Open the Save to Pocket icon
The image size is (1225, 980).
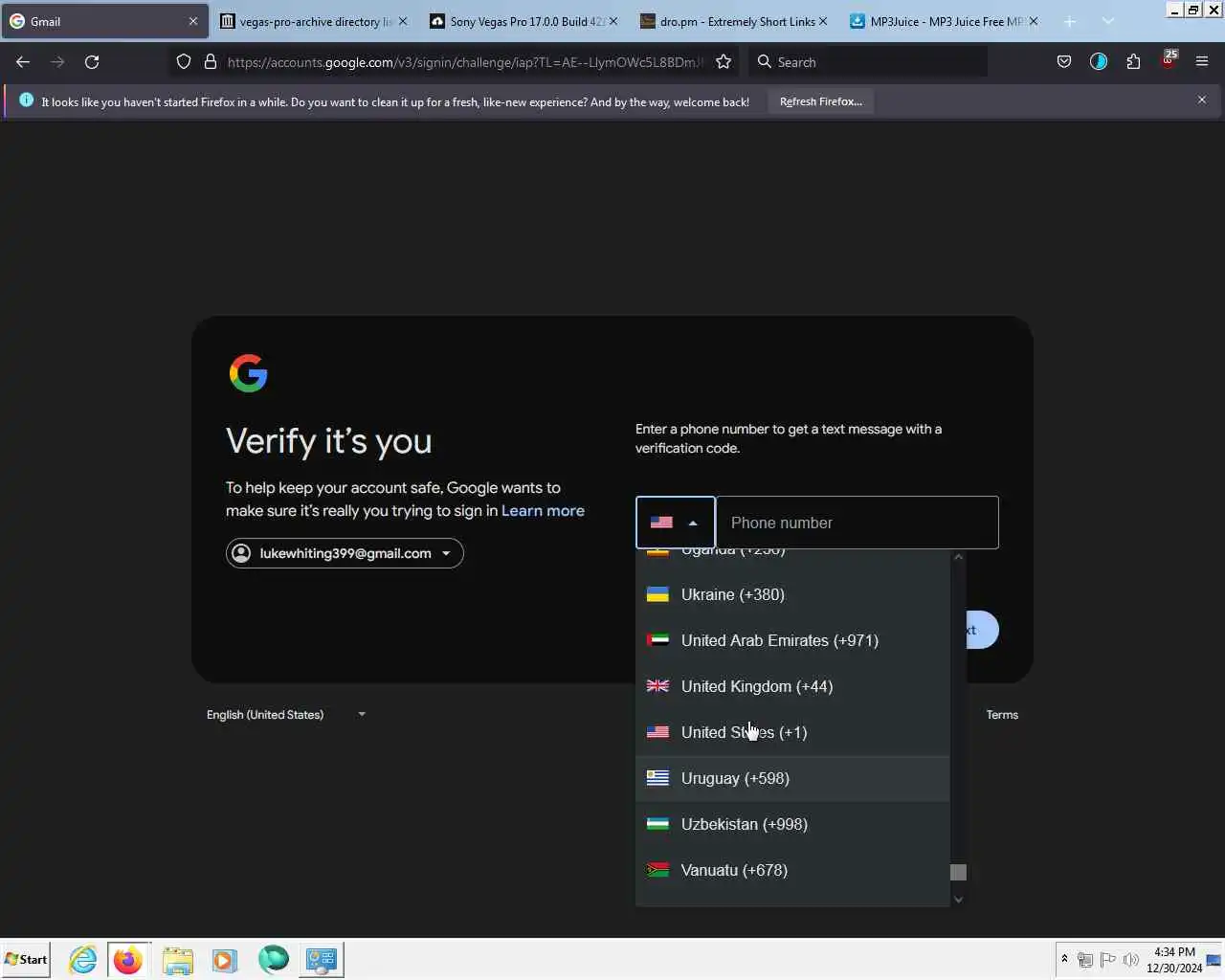1064,62
